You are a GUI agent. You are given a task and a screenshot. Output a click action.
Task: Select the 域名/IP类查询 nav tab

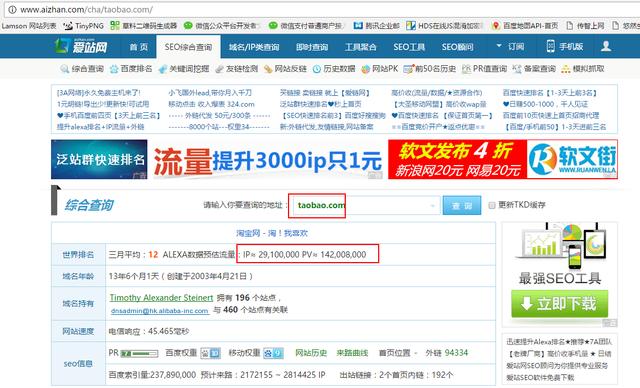tap(254, 47)
